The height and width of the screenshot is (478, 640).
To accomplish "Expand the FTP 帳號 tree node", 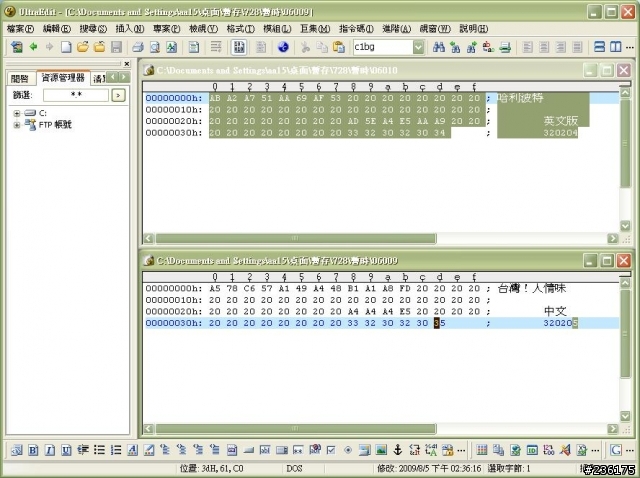I will 17,125.
